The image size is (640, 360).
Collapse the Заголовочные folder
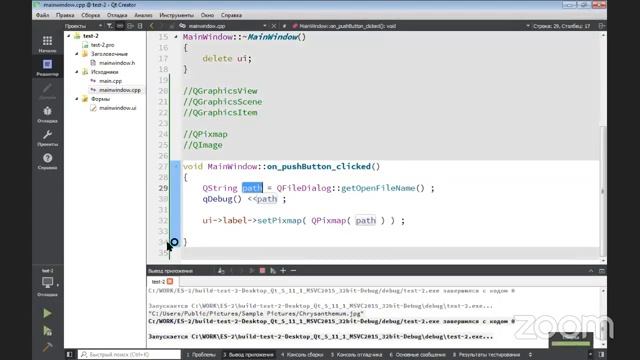click(x=77, y=54)
